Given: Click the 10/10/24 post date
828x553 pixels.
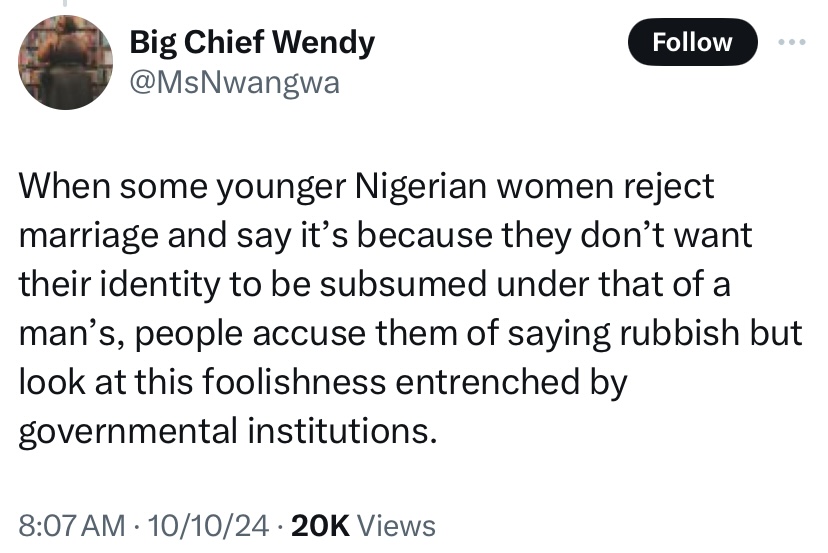Looking at the screenshot, I should coord(207,525).
